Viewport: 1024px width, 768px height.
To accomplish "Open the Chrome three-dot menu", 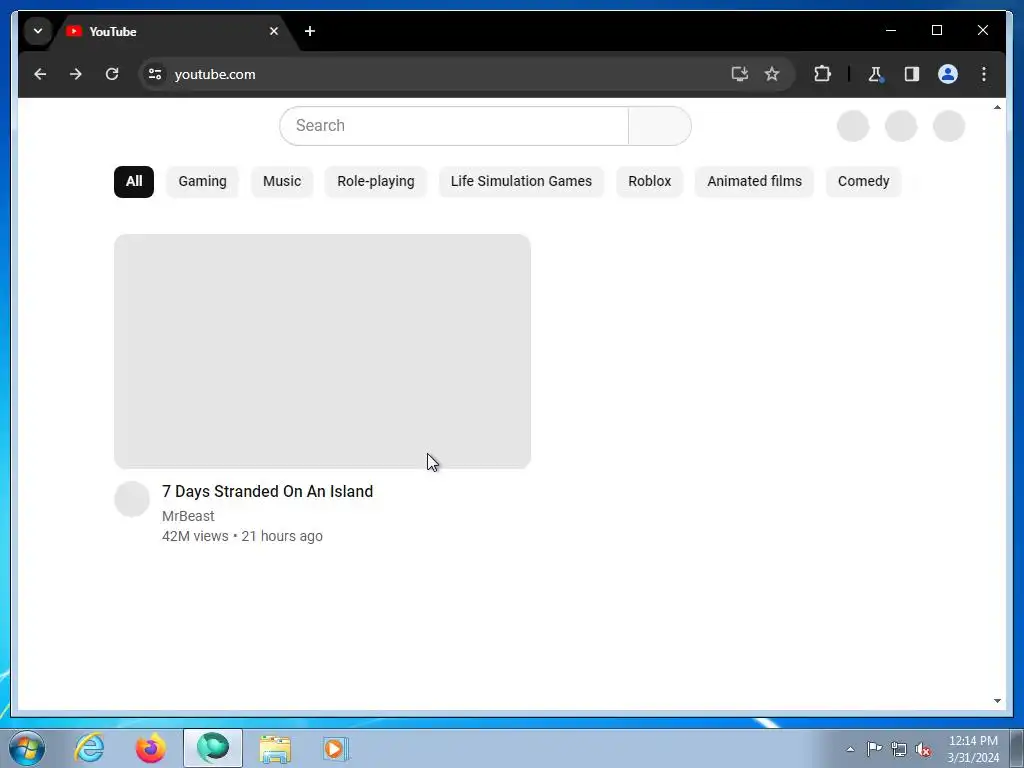I will 984,74.
